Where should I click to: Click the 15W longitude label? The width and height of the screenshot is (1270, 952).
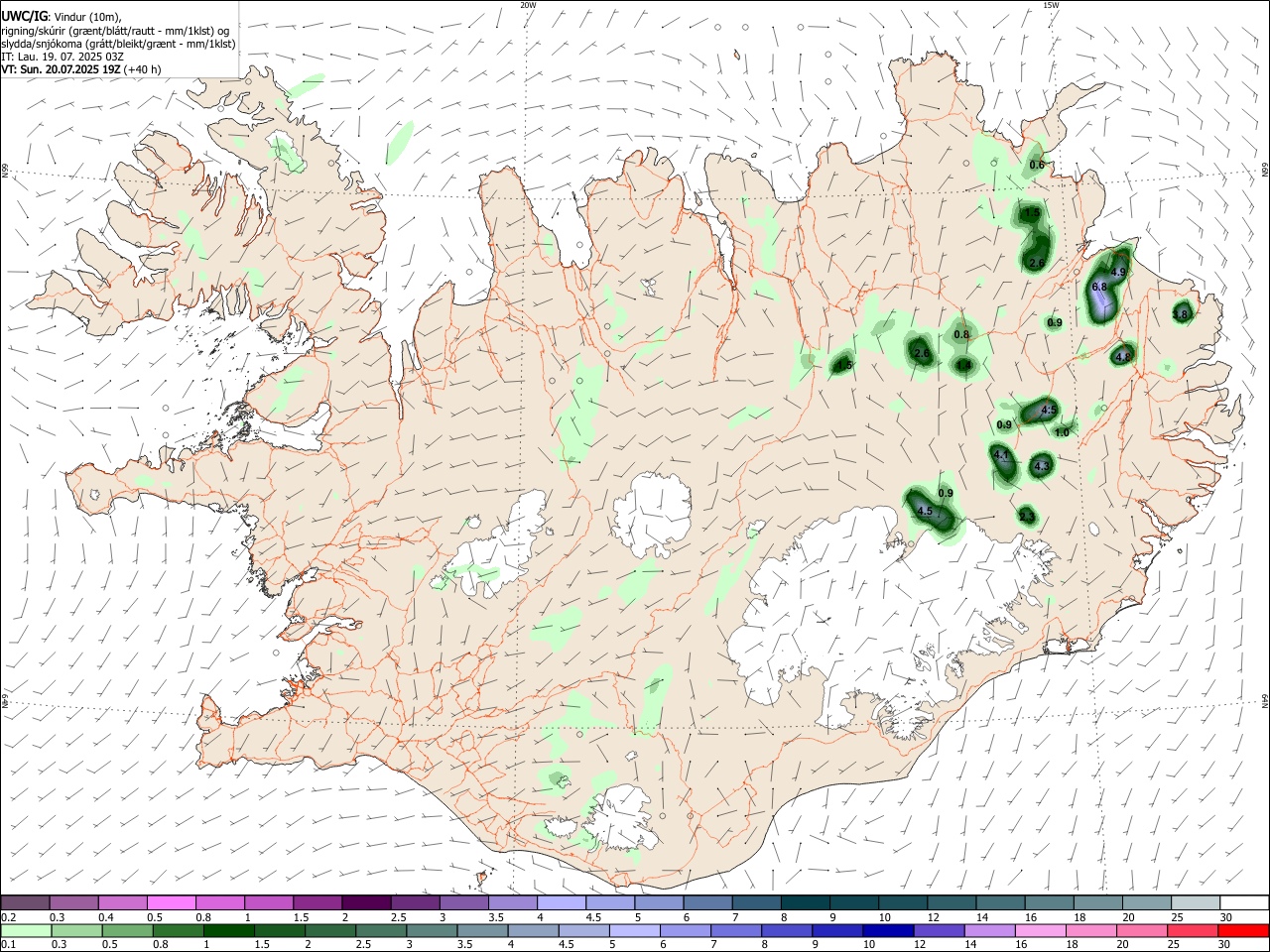click(x=1051, y=5)
